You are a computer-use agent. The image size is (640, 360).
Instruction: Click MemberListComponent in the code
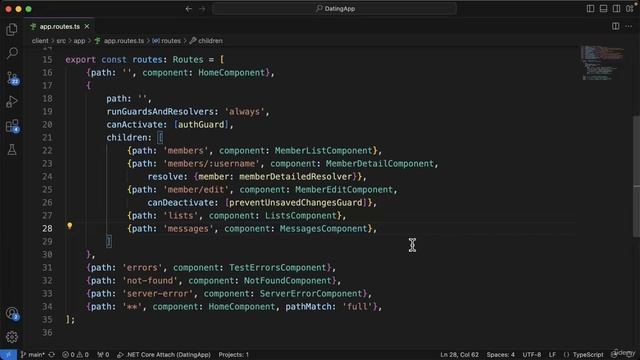pos(323,151)
